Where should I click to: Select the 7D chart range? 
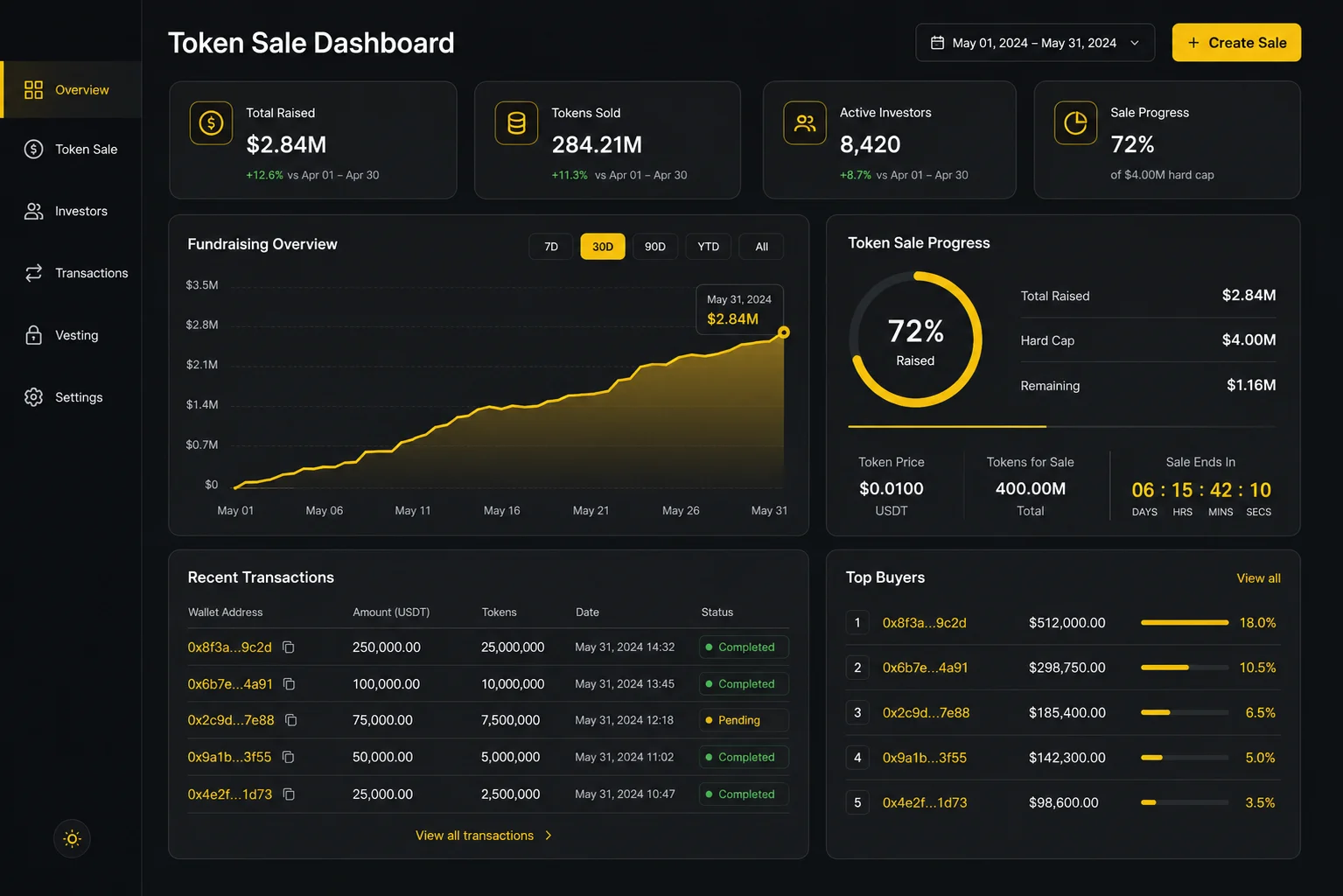[551, 247]
